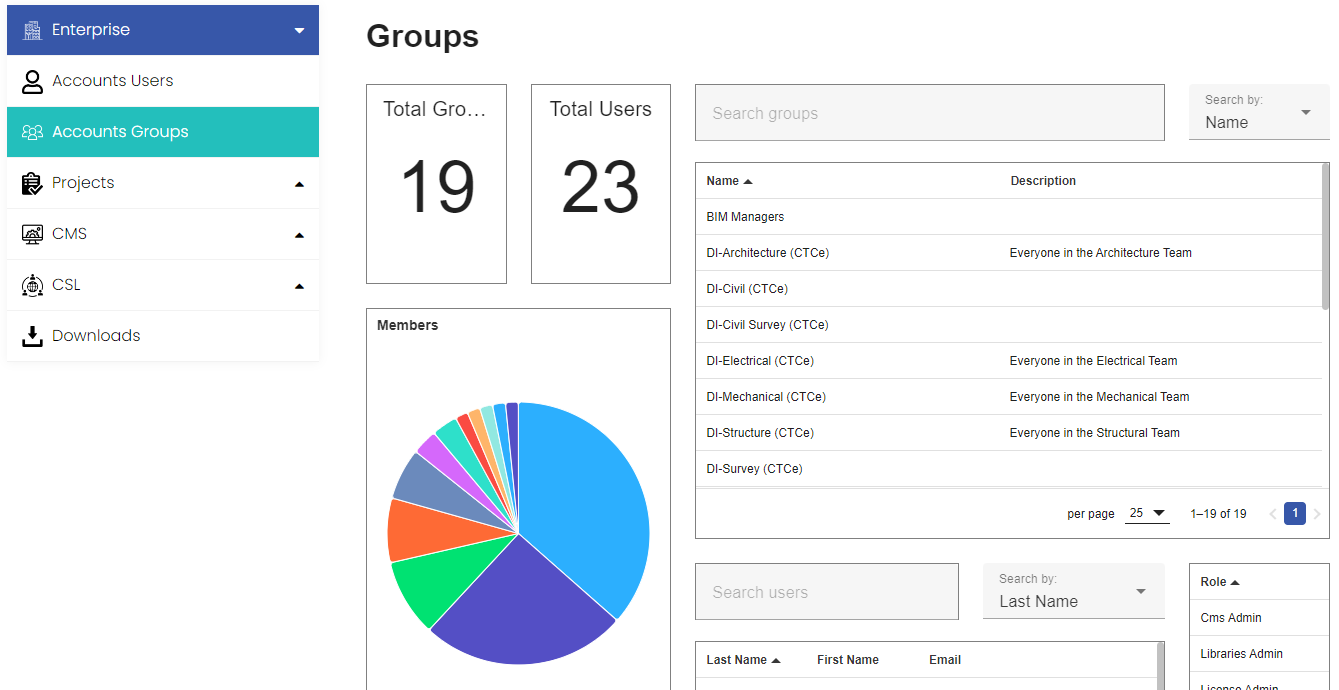The height and width of the screenshot is (690, 1339).
Task: Click the Projects clipboard icon
Action: (33, 183)
